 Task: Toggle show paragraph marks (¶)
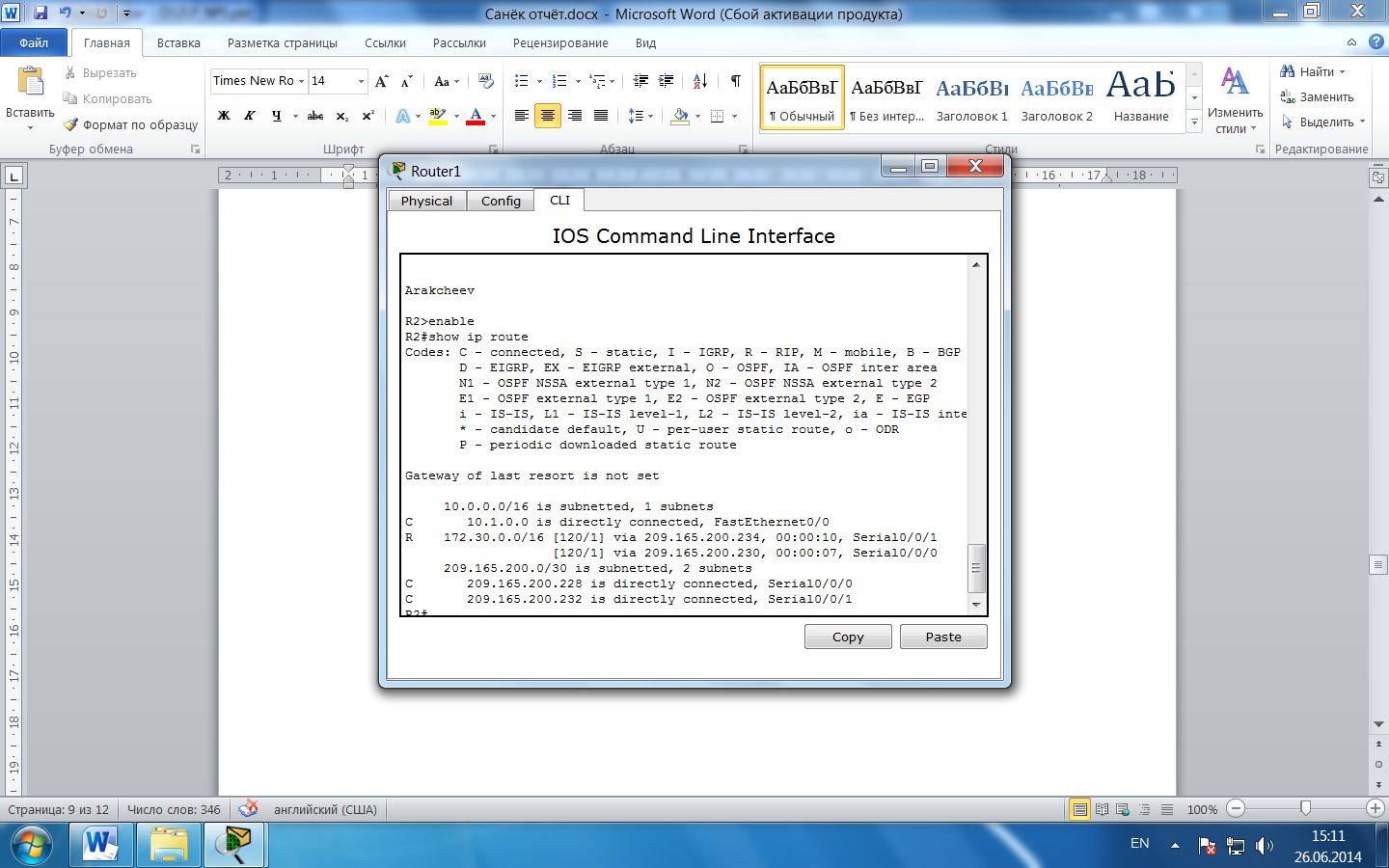pos(736,81)
